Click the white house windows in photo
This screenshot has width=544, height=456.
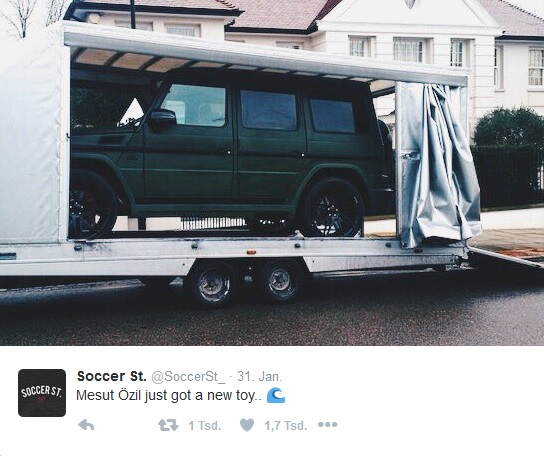click(x=408, y=51)
